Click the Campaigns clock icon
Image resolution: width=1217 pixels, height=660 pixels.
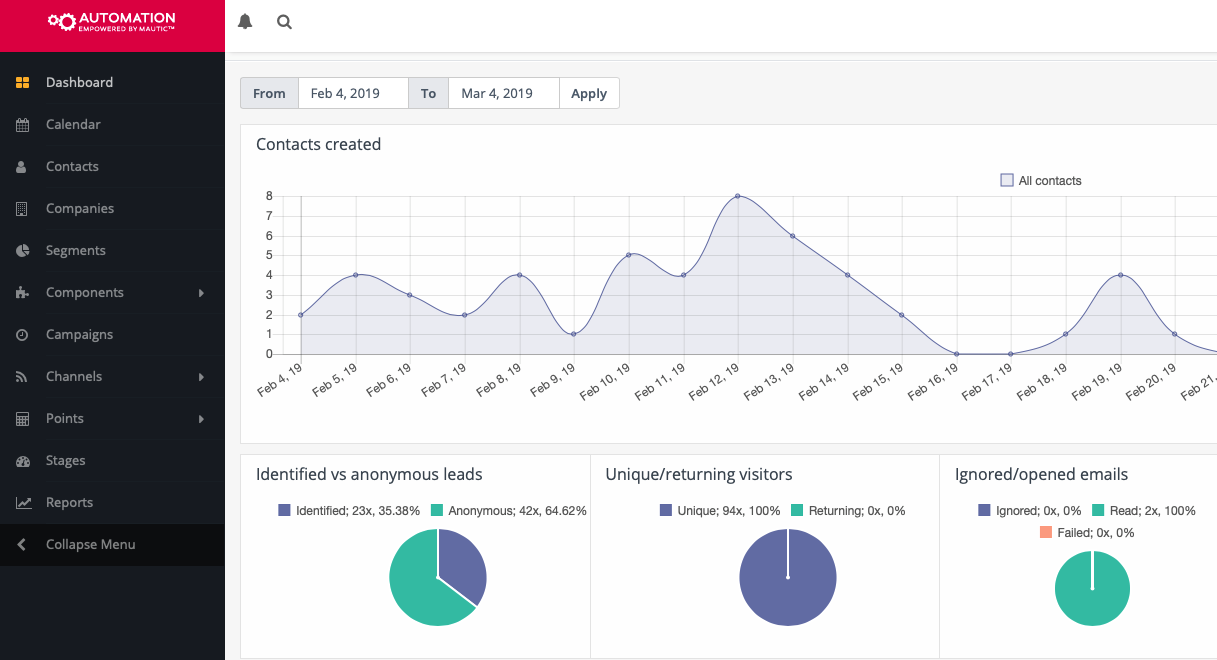tap(23, 335)
